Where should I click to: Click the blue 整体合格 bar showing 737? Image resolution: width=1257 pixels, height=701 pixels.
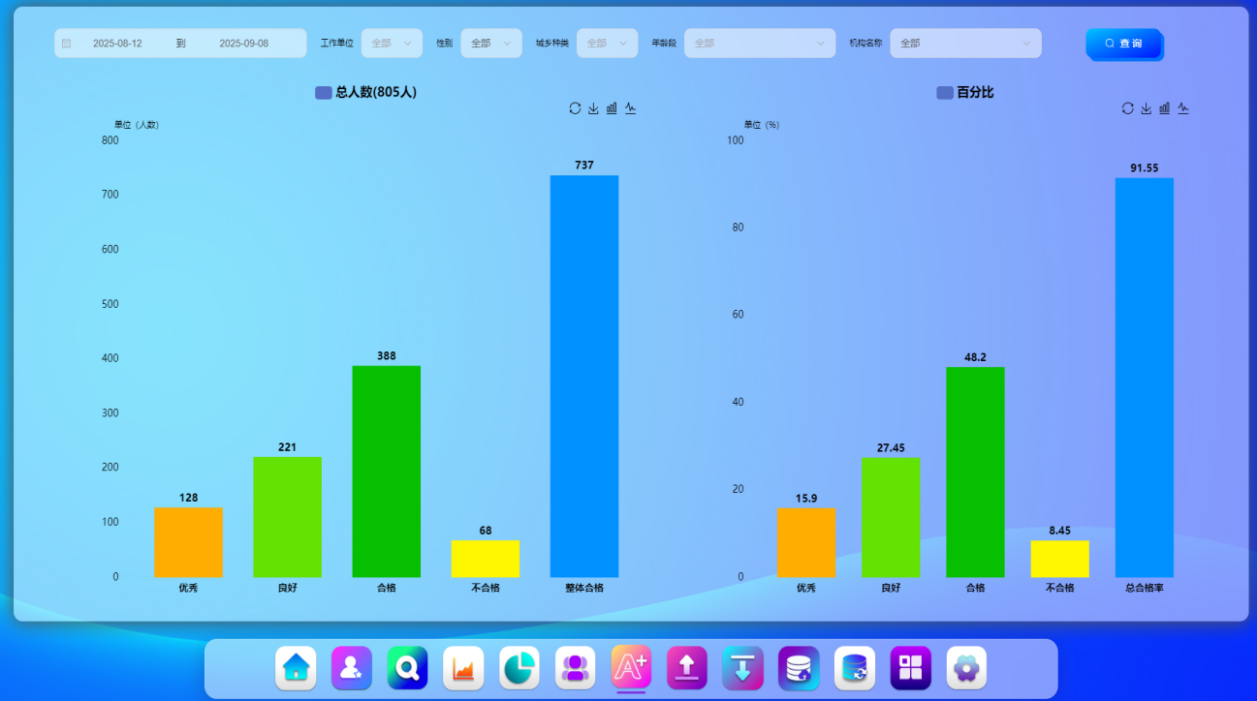coord(584,376)
